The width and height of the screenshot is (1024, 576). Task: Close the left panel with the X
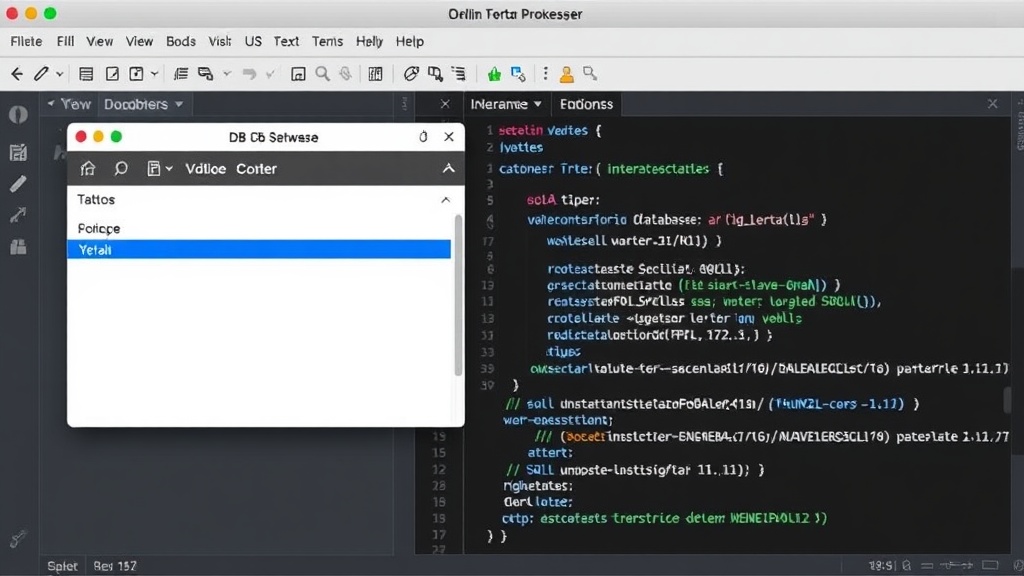tap(445, 104)
